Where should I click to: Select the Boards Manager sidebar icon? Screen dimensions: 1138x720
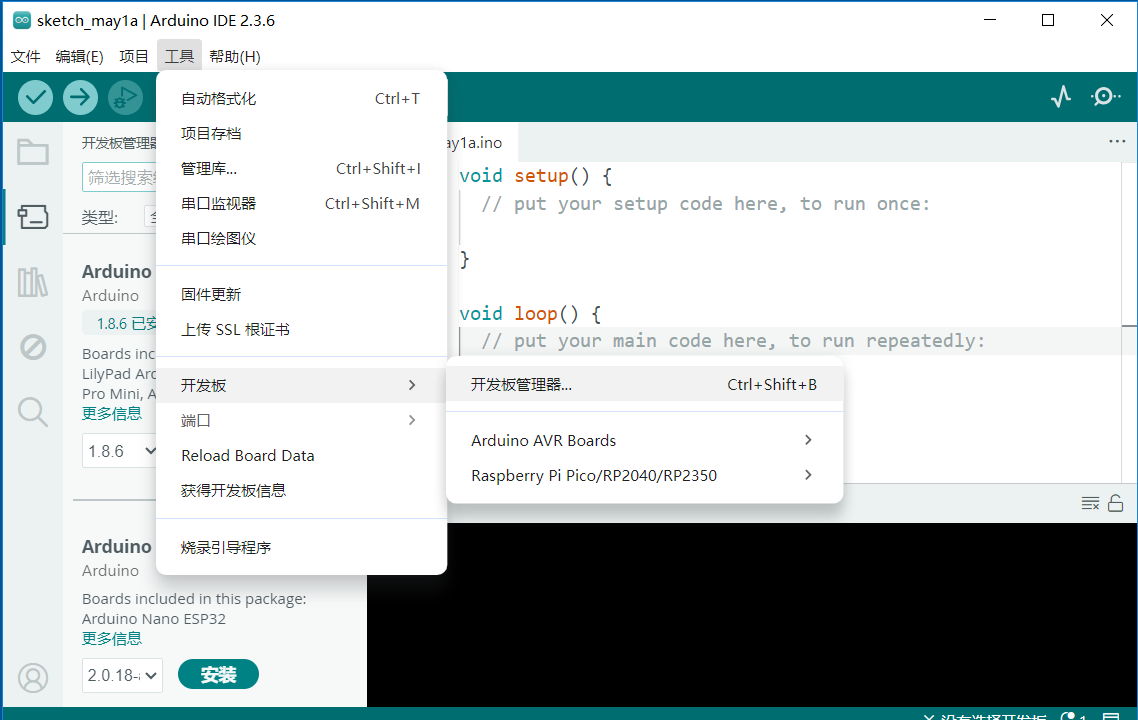click(33, 216)
